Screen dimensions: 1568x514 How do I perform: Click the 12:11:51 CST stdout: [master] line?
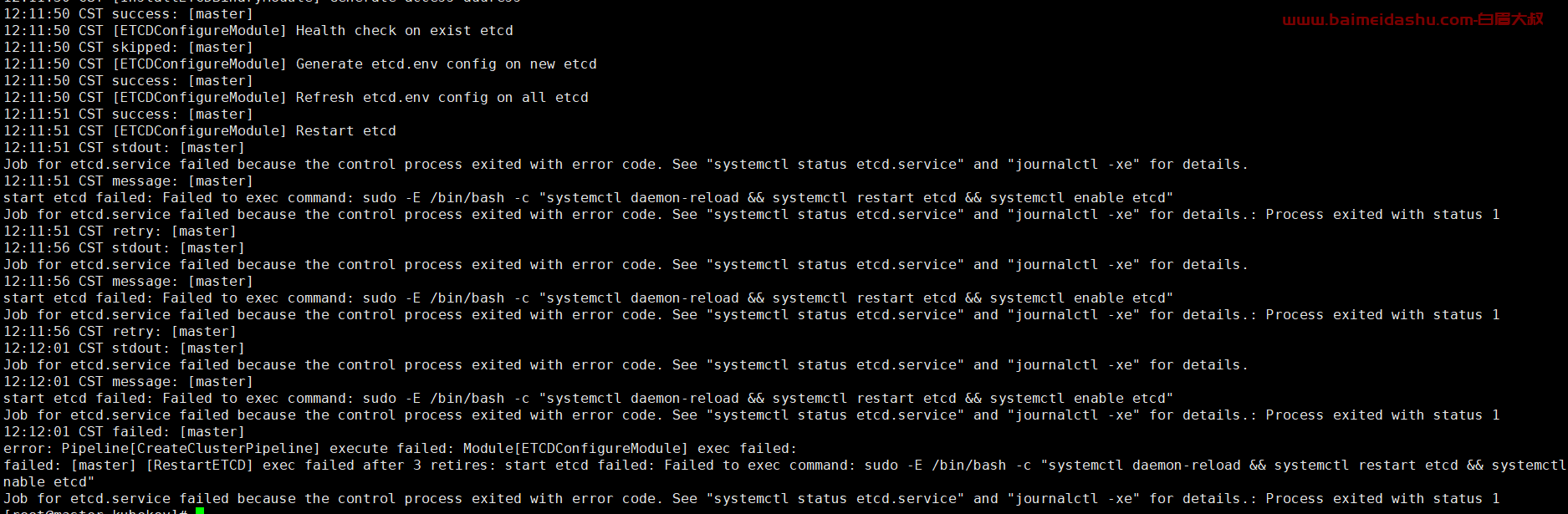124,148
